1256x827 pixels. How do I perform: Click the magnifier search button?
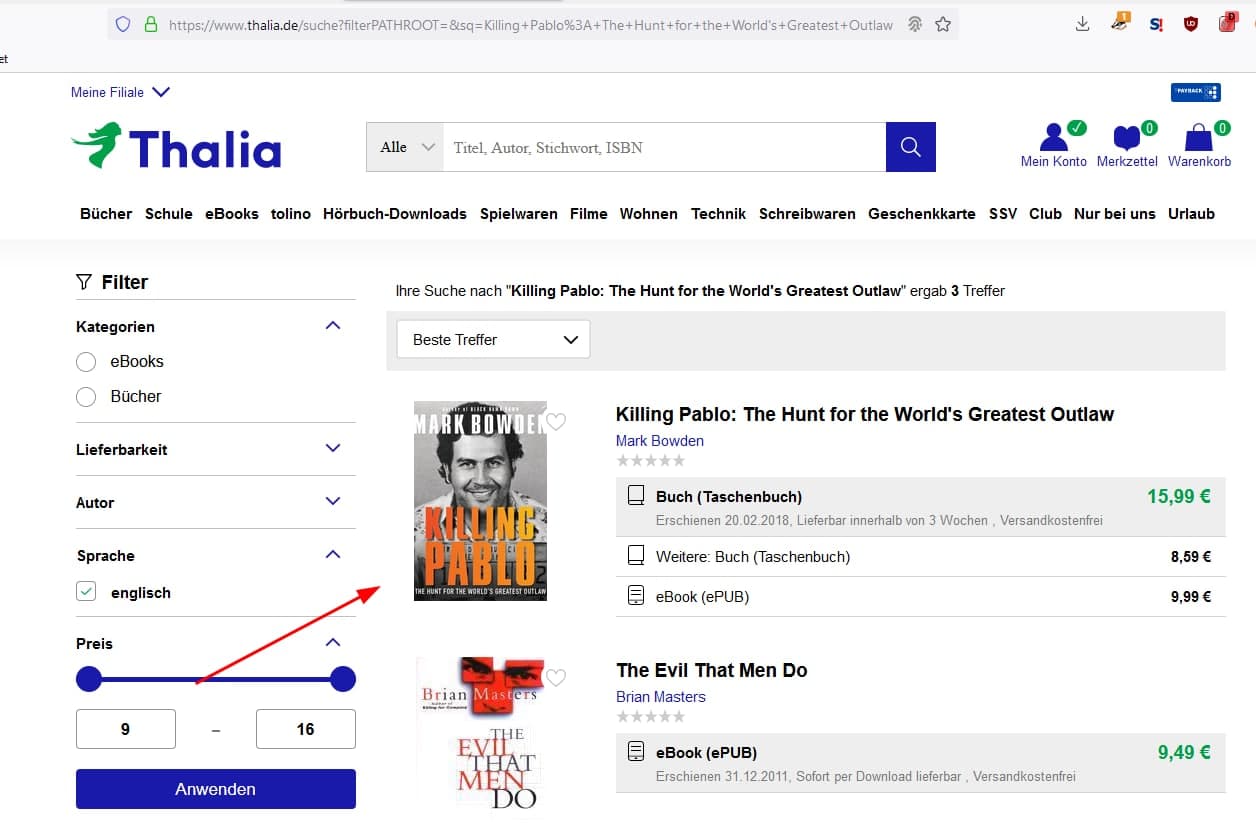(x=910, y=147)
